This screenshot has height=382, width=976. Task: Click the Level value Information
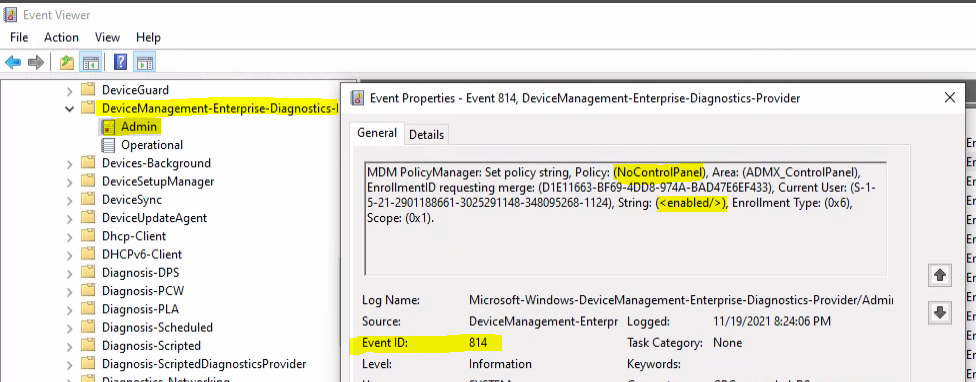pos(500,364)
